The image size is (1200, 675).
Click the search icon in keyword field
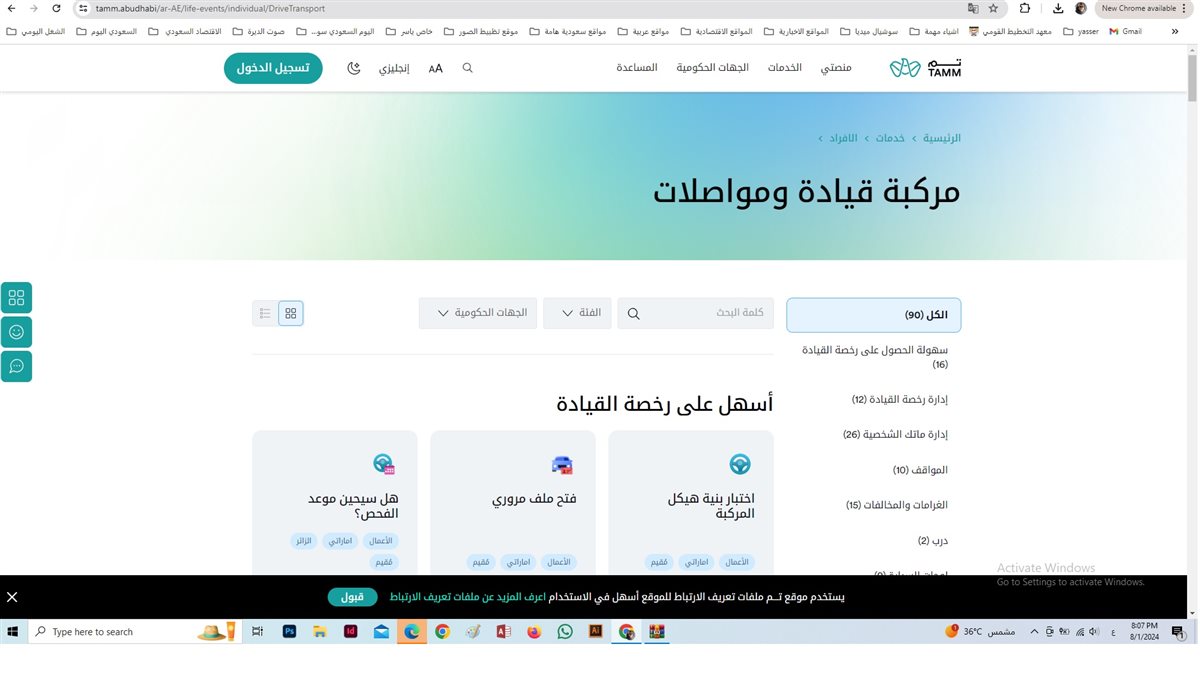click(633, 313)
